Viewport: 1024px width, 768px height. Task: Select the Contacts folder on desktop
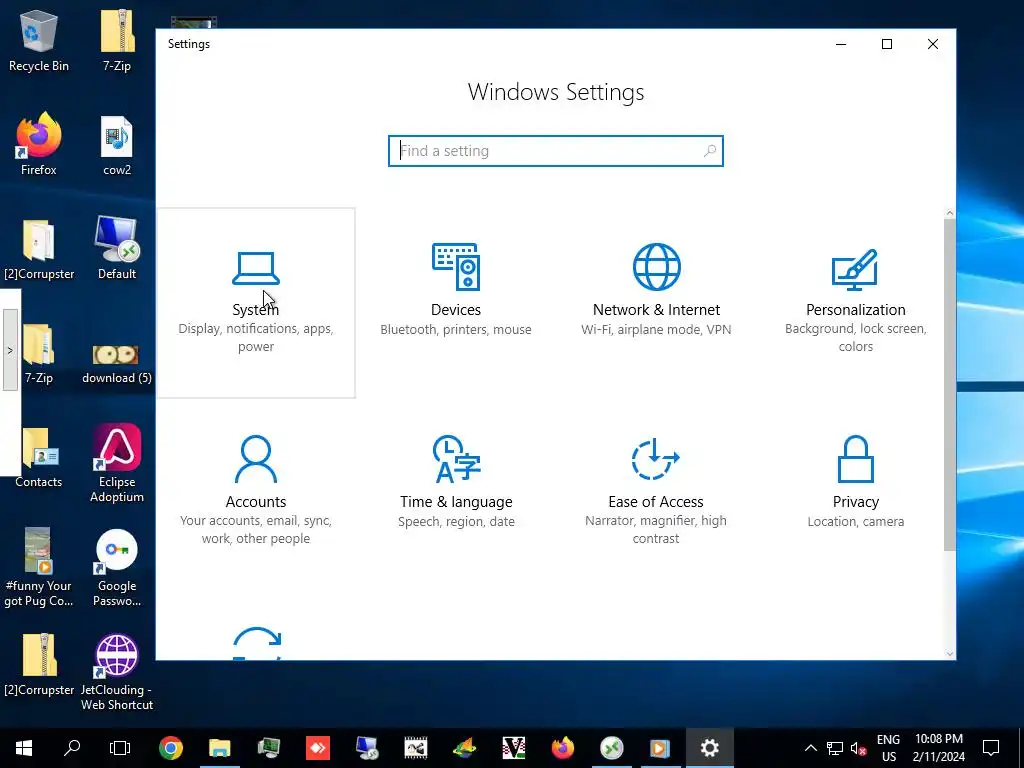click(x=39, y=457)
